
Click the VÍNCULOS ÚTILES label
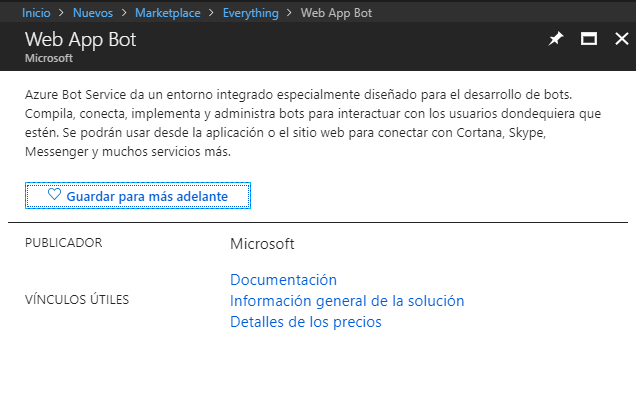point(77,299)
